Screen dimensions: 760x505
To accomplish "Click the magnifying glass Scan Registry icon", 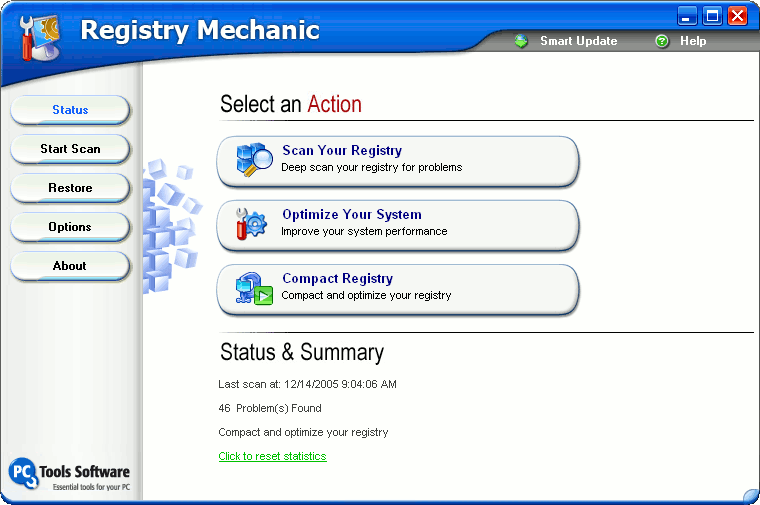I will [x=254, y=160].
